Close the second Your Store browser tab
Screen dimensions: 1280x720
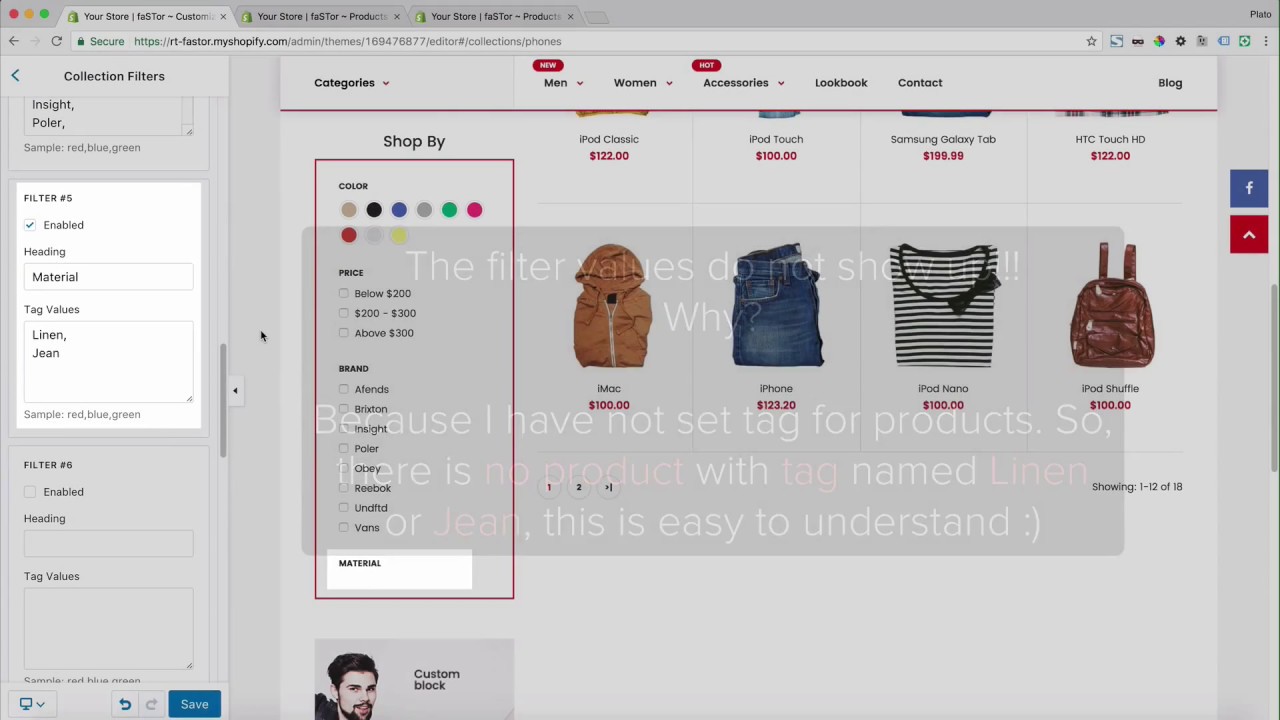[x=397, y=16]
